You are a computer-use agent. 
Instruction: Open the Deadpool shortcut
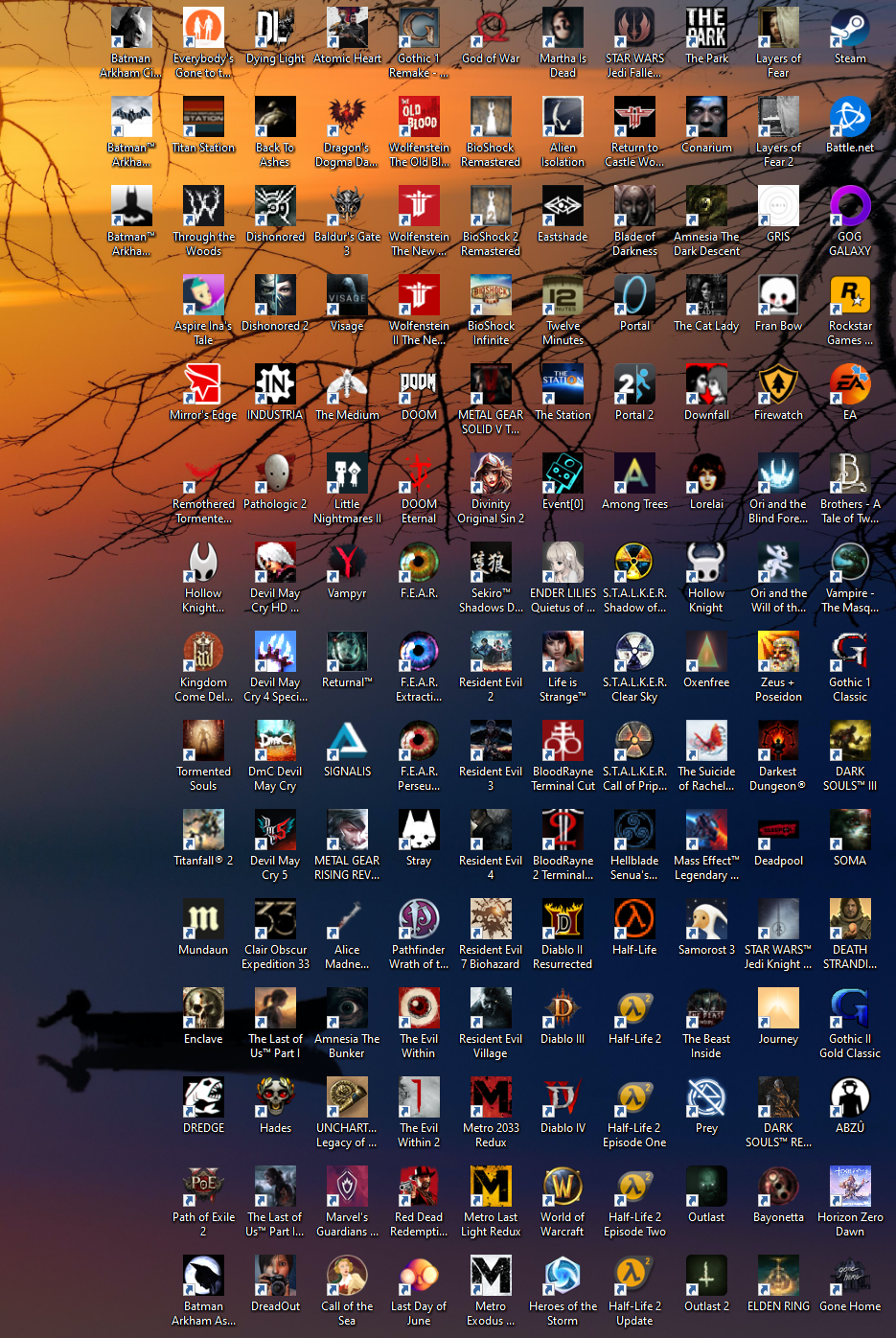pyautogui.click(x=778, y=830)
